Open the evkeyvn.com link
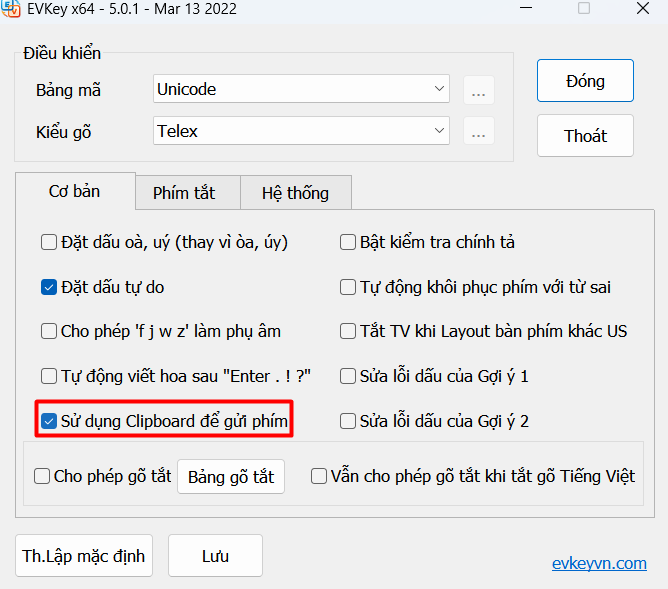This screenshot has height=589, width=668. click(x=599, y=563)
